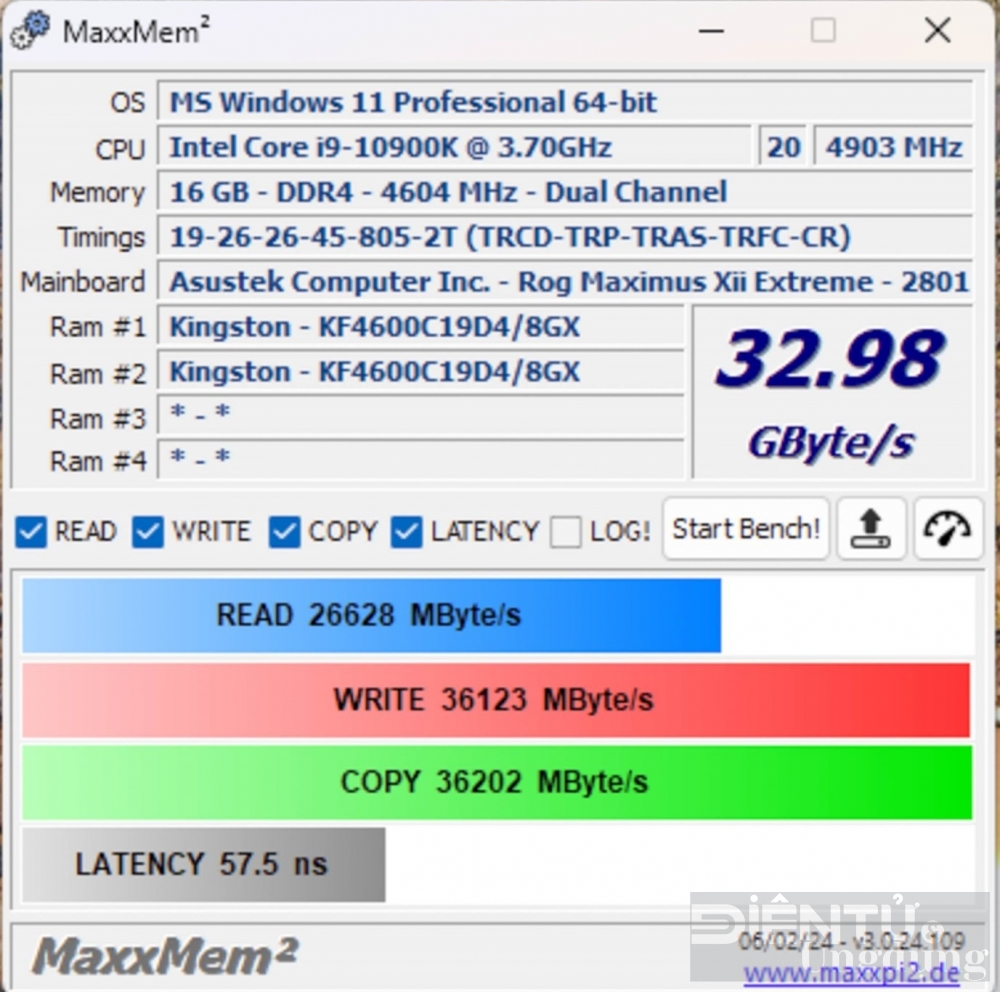Uncheck the READ checkbox
This screenshot has height=992, width=1000.
pos(31,531)
